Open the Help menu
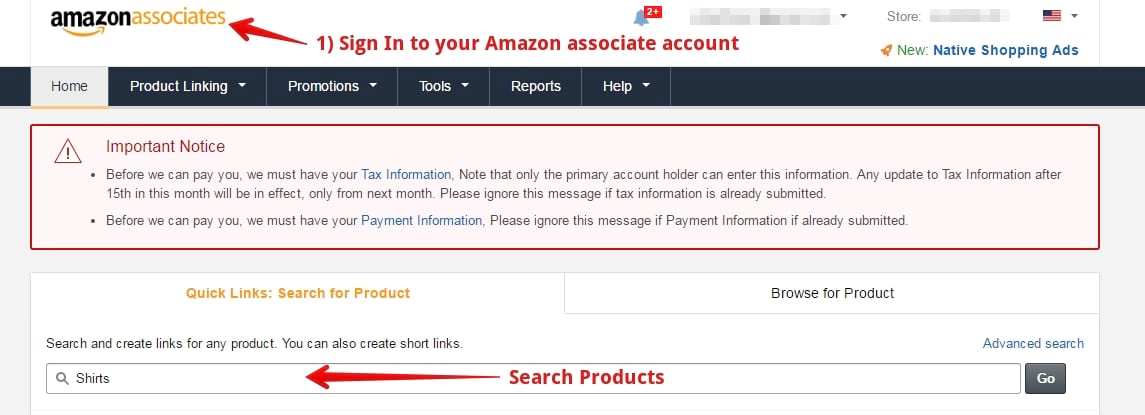Screen dimensions: 1145x415 click(626, 86)
